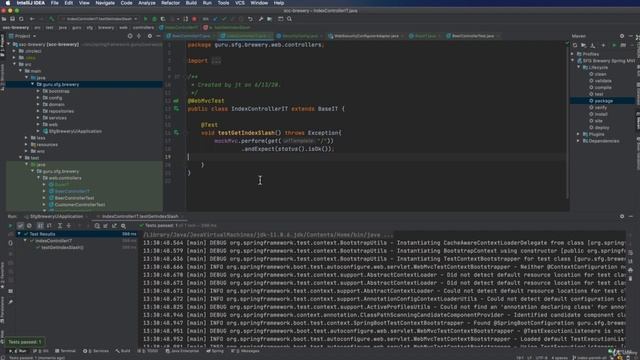Click the Back navigation arrow in the toolbar
The image size is (640, 360).
(32, 19)
